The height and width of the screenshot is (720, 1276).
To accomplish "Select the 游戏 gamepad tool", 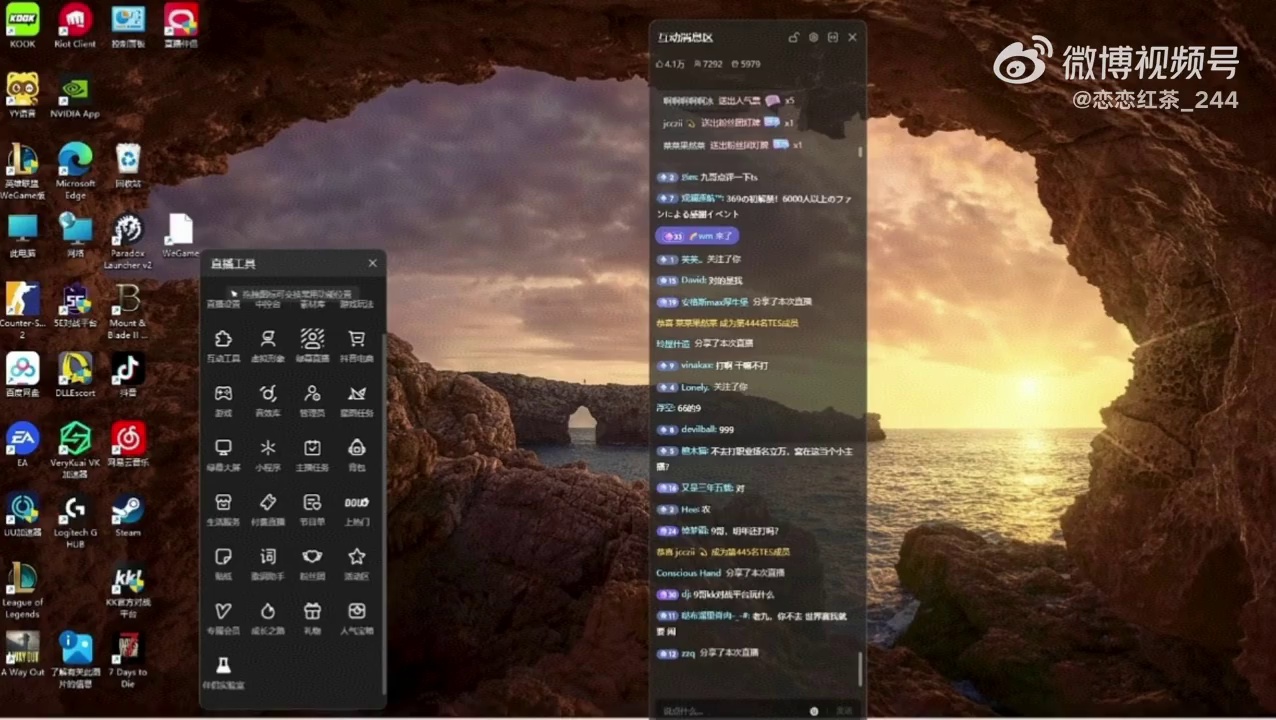I will [x=223, y=399].
